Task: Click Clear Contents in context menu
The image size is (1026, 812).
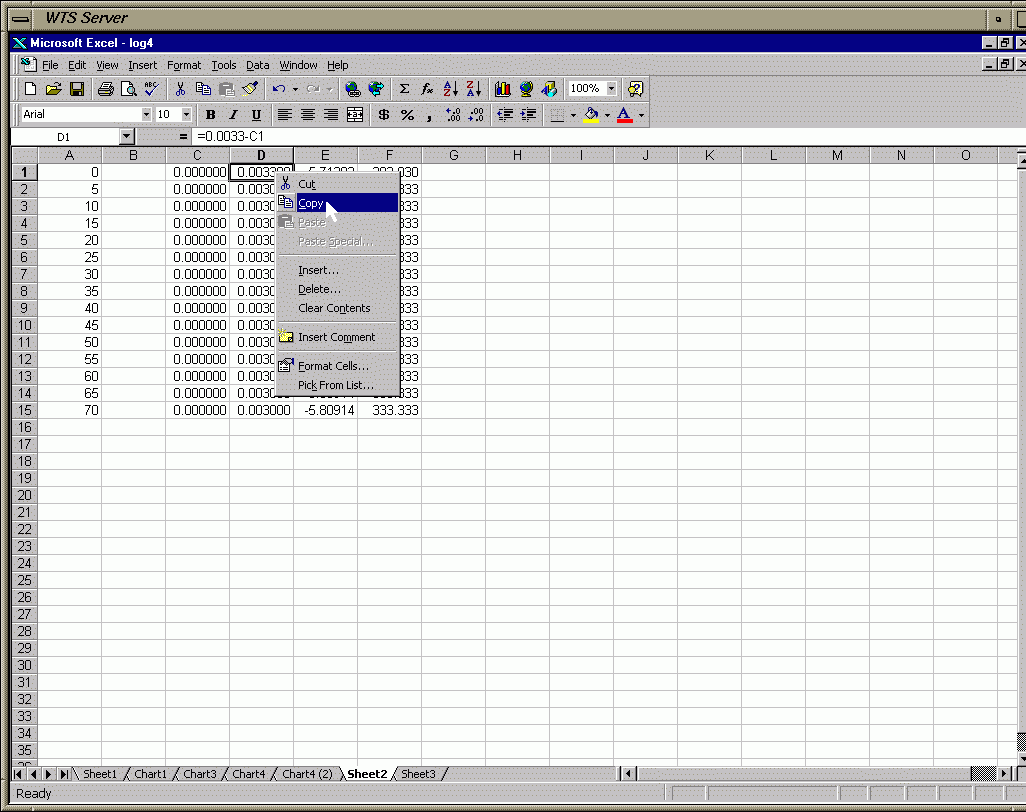Action: pyautogui.click(x=334, y=308)
